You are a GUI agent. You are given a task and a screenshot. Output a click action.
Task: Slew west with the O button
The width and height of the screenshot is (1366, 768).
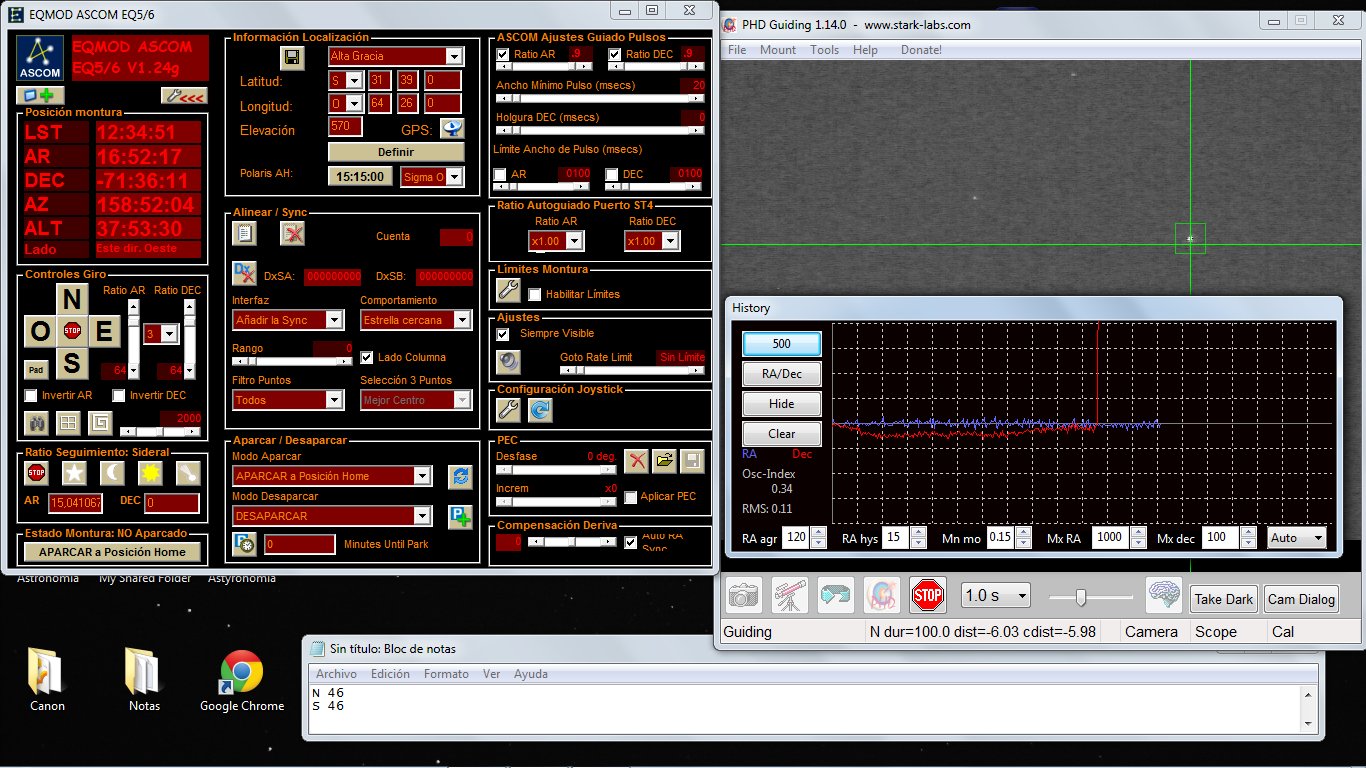(40, 331)
